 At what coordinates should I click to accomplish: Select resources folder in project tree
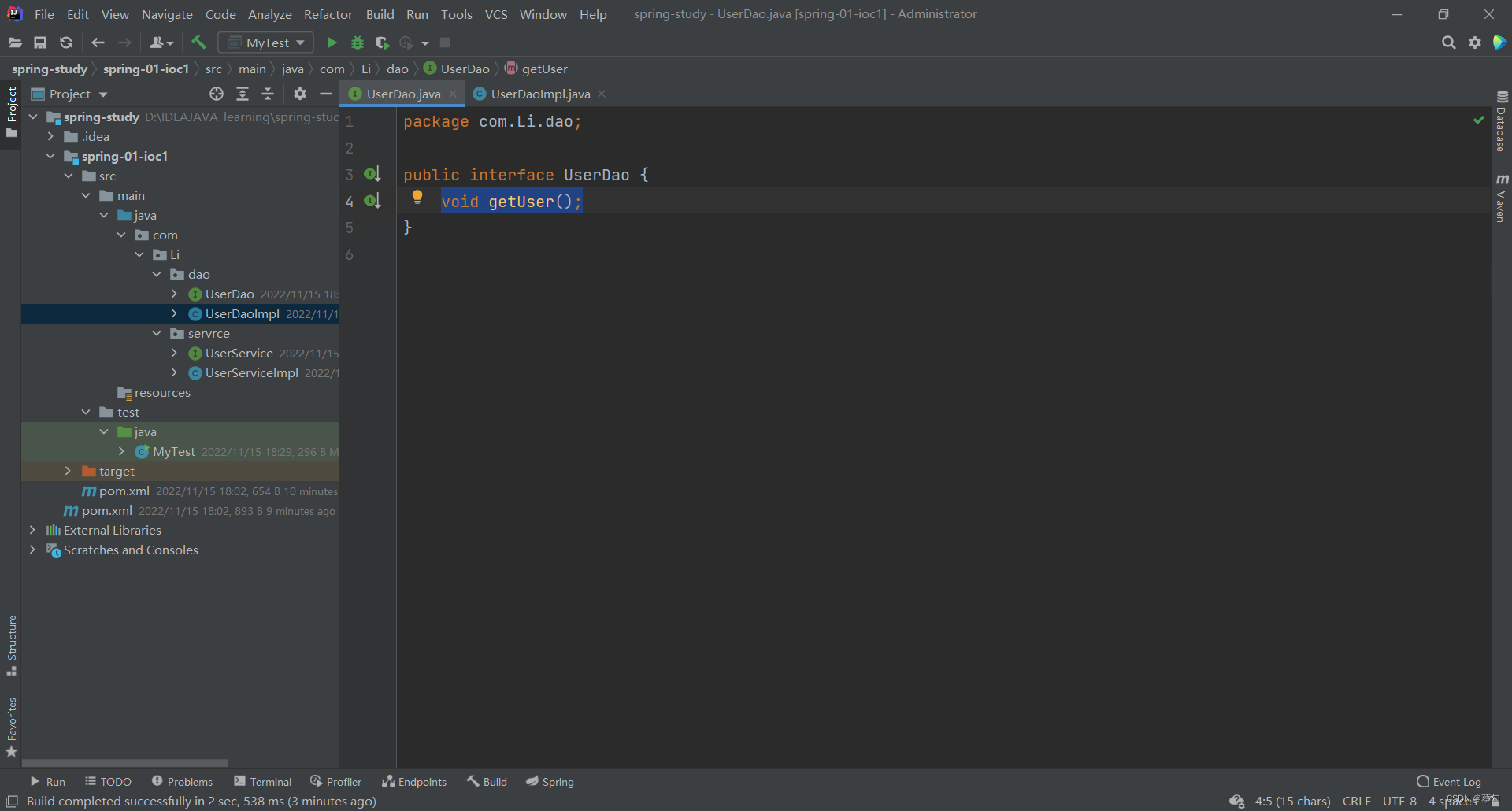[x=162, y=392]
